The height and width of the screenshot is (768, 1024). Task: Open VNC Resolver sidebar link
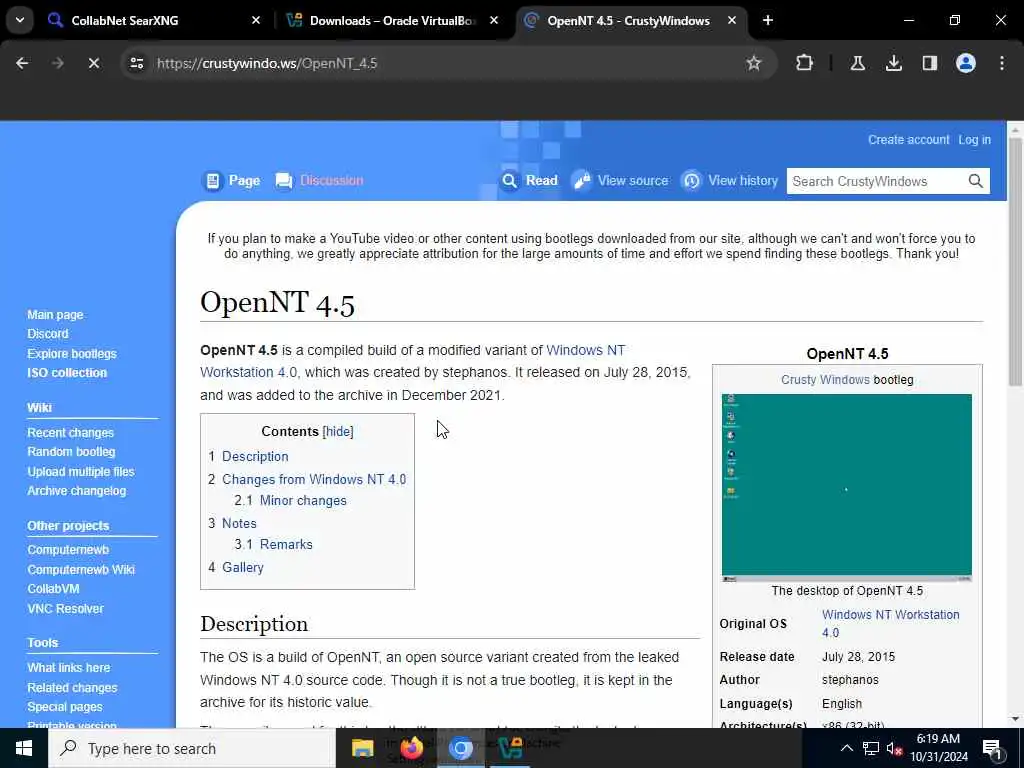[65, 609]
